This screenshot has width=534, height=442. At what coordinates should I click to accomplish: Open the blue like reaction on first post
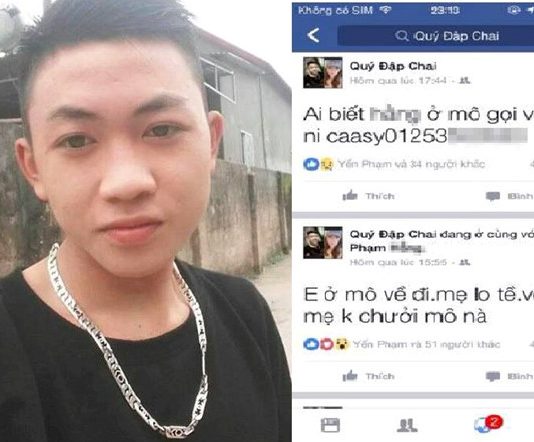pyautogui.click(x=311, y=164)
